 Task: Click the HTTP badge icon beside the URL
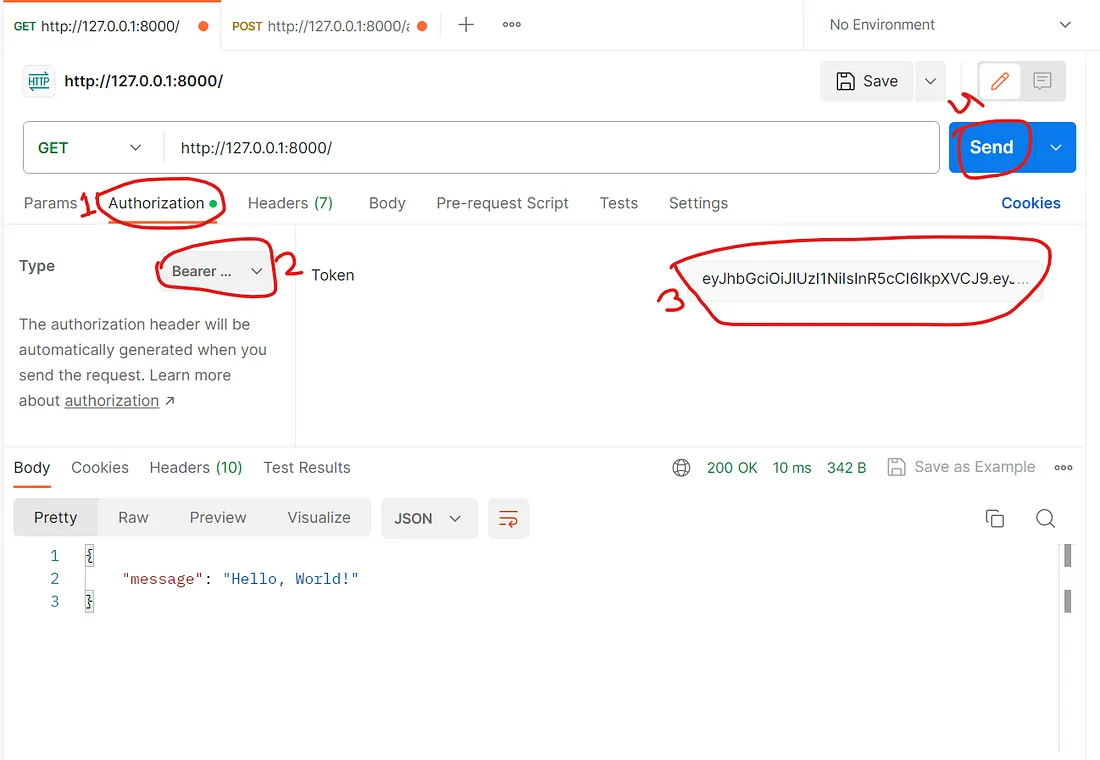pyautogui.click(x=38, y=81)
